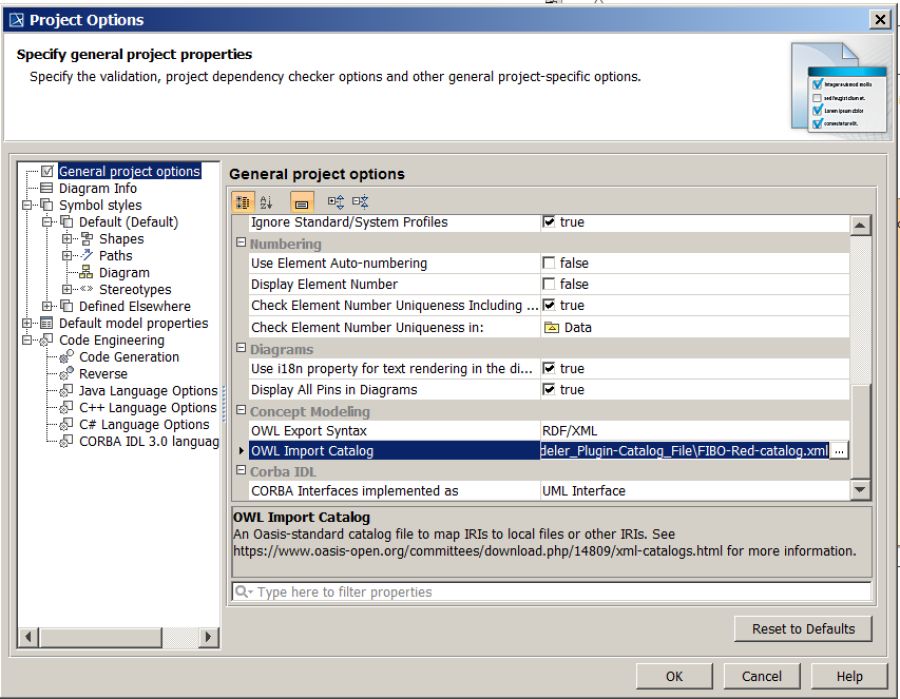Click the Code Generation gear icon
Viewport: 900px width, 699px height.
pyautogui.click(x=67, y=357)
